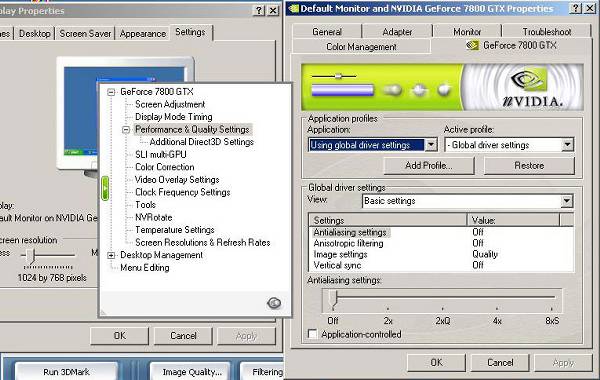The image size is (600, 380).
Task: Open the Application profile dropdown
Action: coord(431,145)
